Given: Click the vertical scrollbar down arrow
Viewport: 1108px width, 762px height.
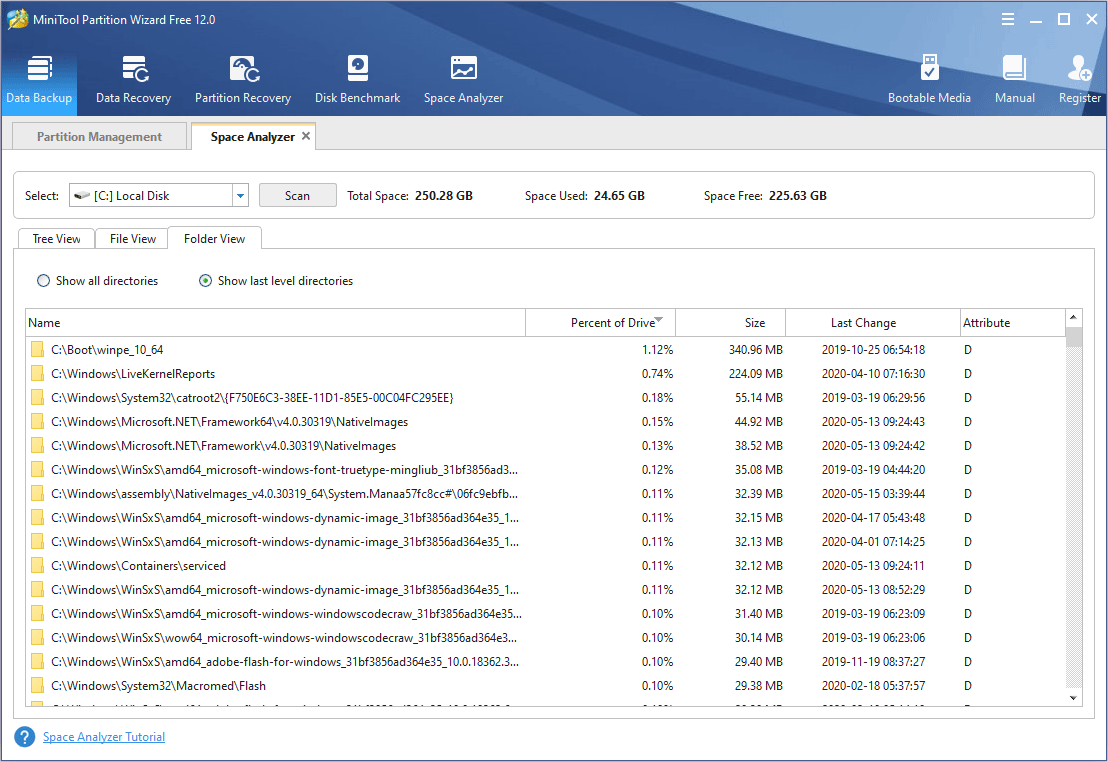Looking at the screenshot, I should point(1074,697).
